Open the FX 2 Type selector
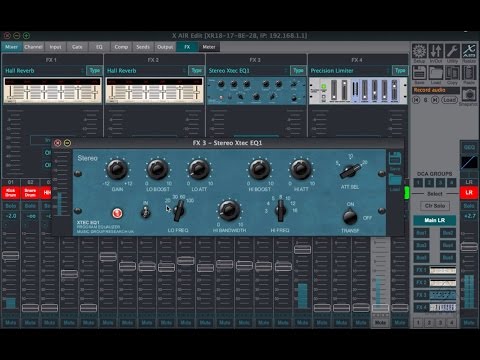This screenshot has height=360, width=480. tap(196, 71)
